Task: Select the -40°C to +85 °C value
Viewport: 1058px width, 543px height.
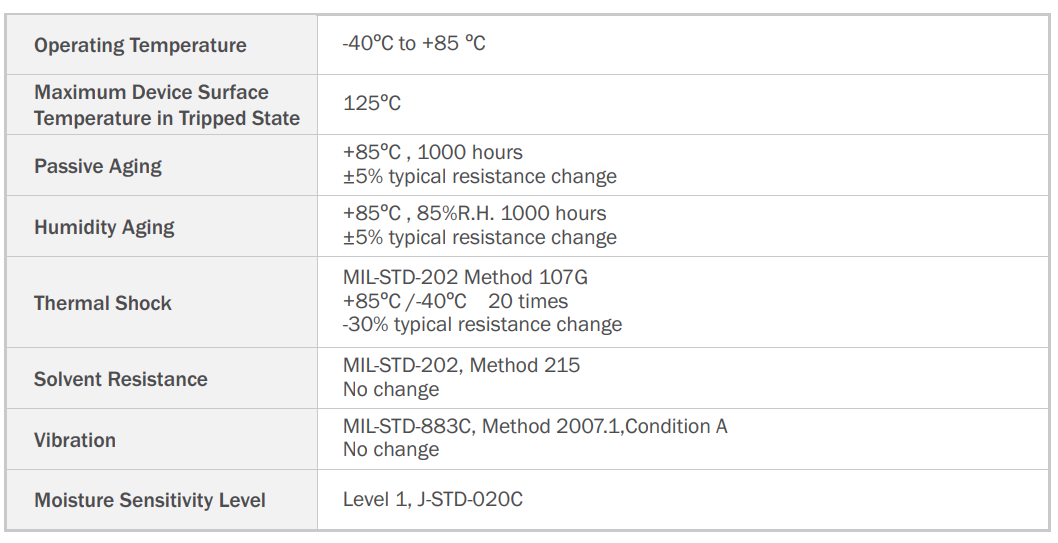Action: click(x=414, y=44)
